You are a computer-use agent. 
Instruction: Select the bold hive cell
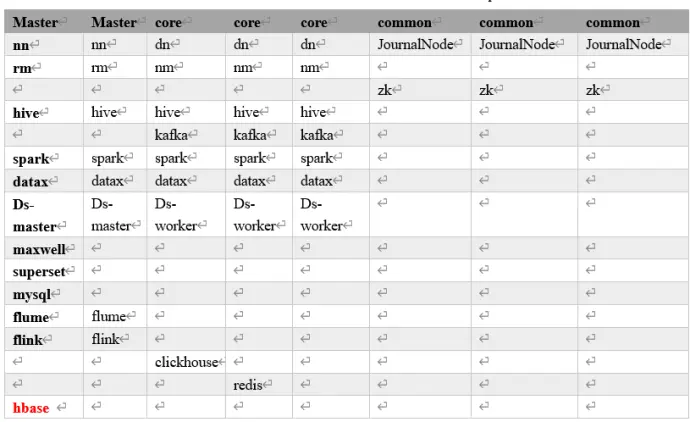click(44, 113)
